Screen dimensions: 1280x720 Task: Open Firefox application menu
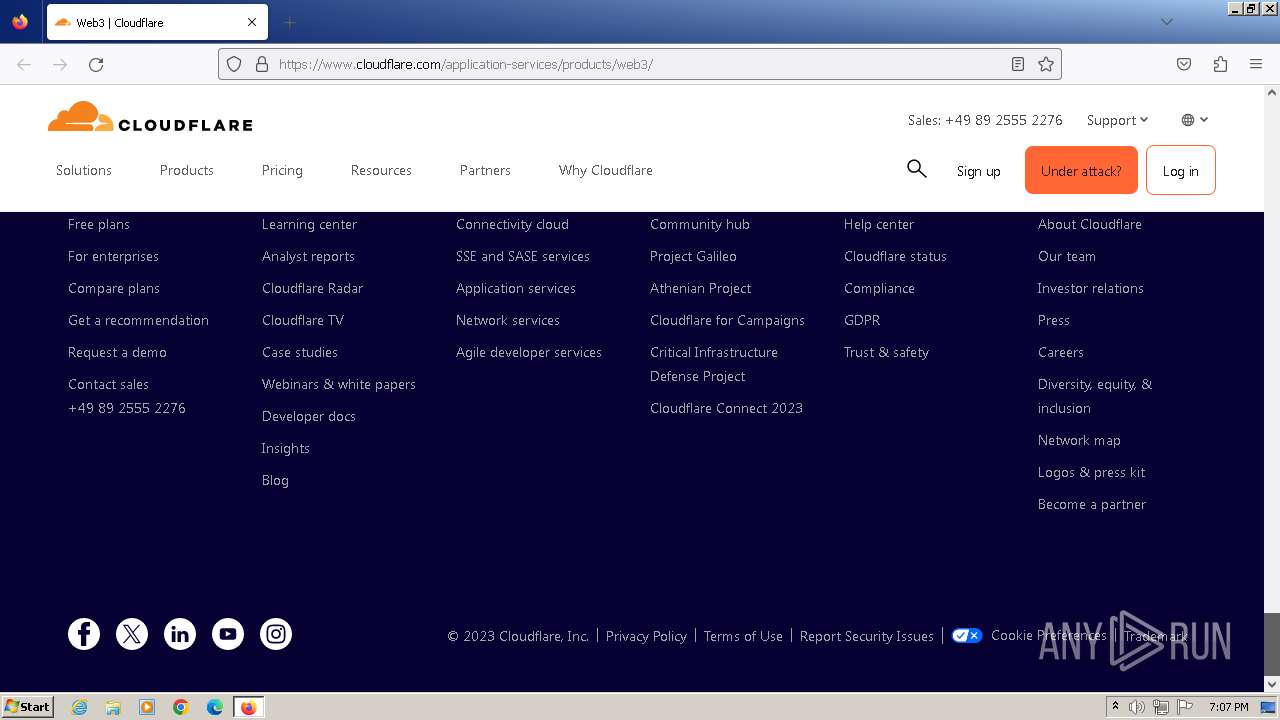click(1256, 64)
